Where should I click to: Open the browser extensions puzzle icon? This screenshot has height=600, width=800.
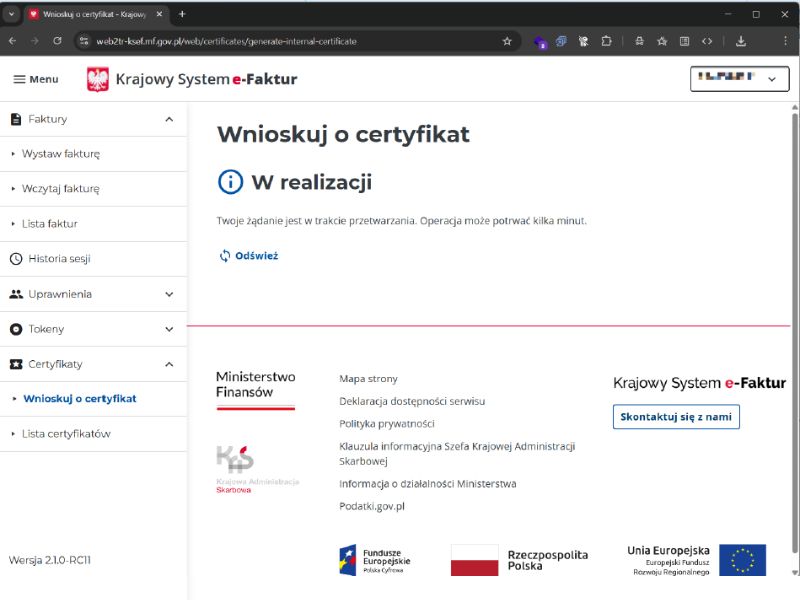(x=606, y=41)
